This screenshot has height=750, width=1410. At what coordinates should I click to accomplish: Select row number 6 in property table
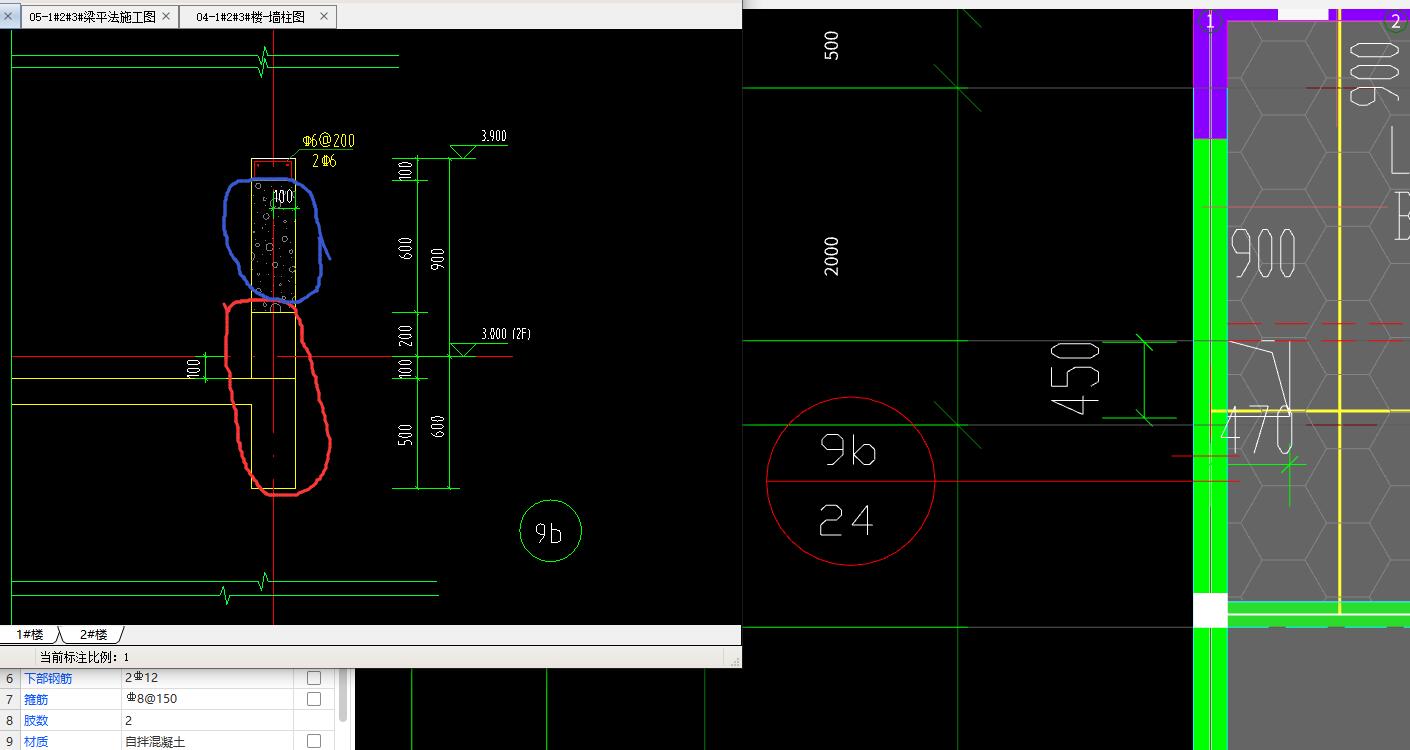click(10, 678)
